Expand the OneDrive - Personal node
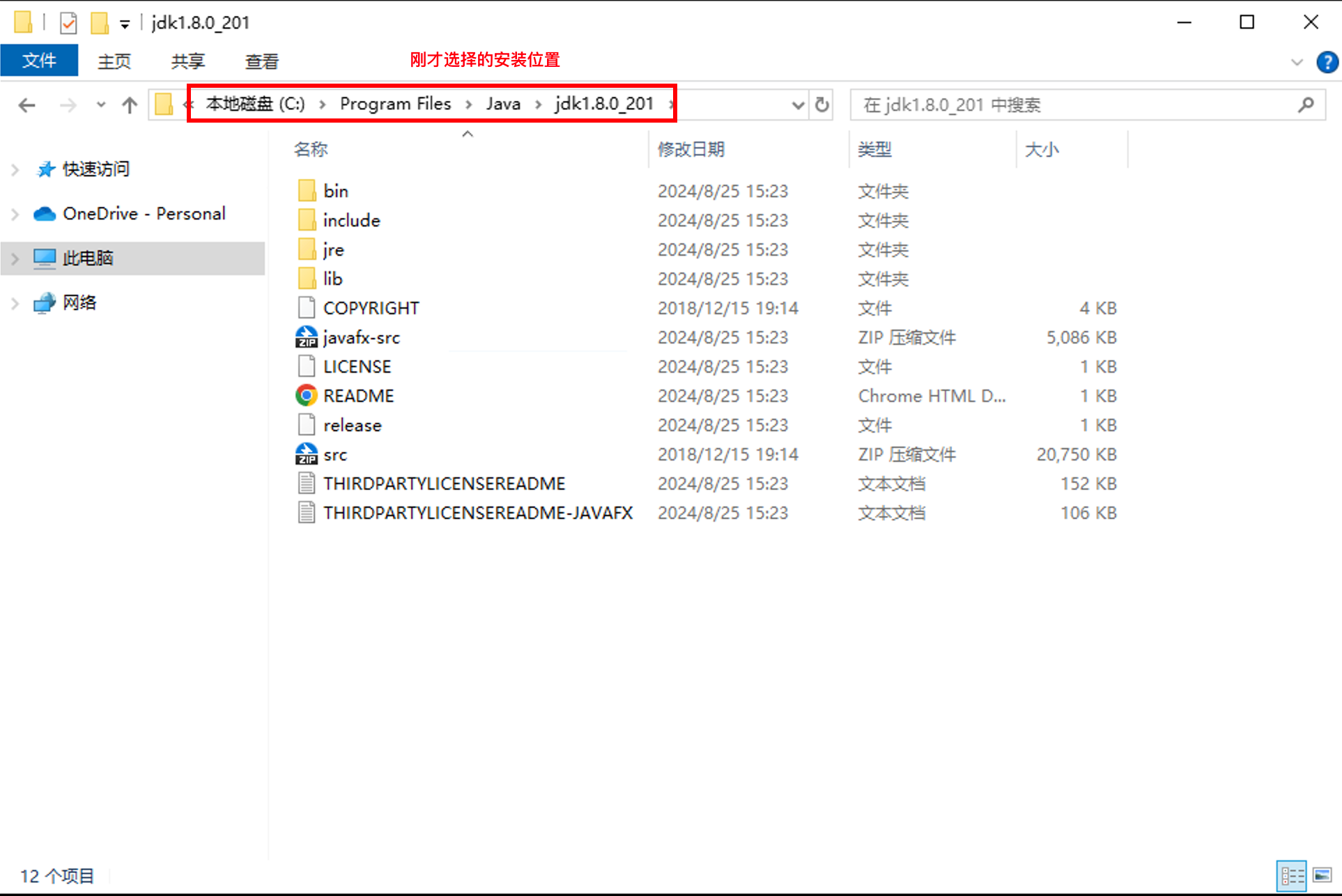The height and width of the screenshot is (896, 1342). click(15, 214)
